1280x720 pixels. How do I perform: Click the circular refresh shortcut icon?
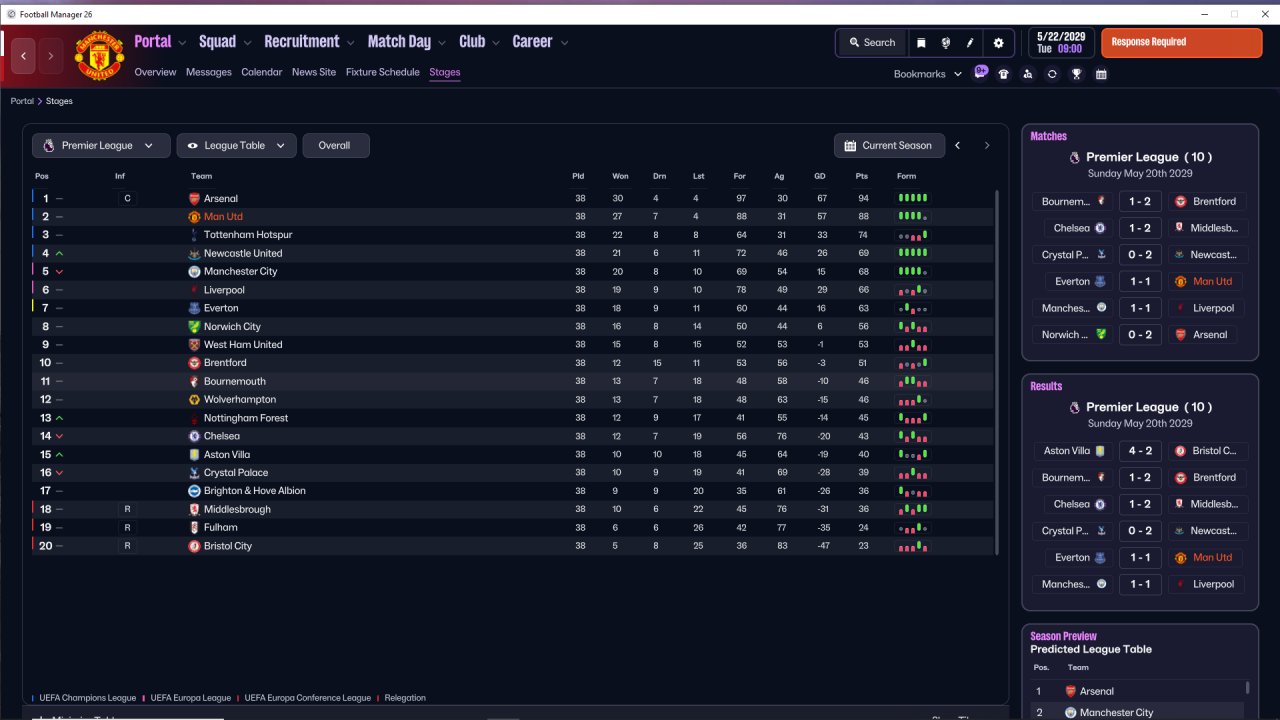point(1052,74)
